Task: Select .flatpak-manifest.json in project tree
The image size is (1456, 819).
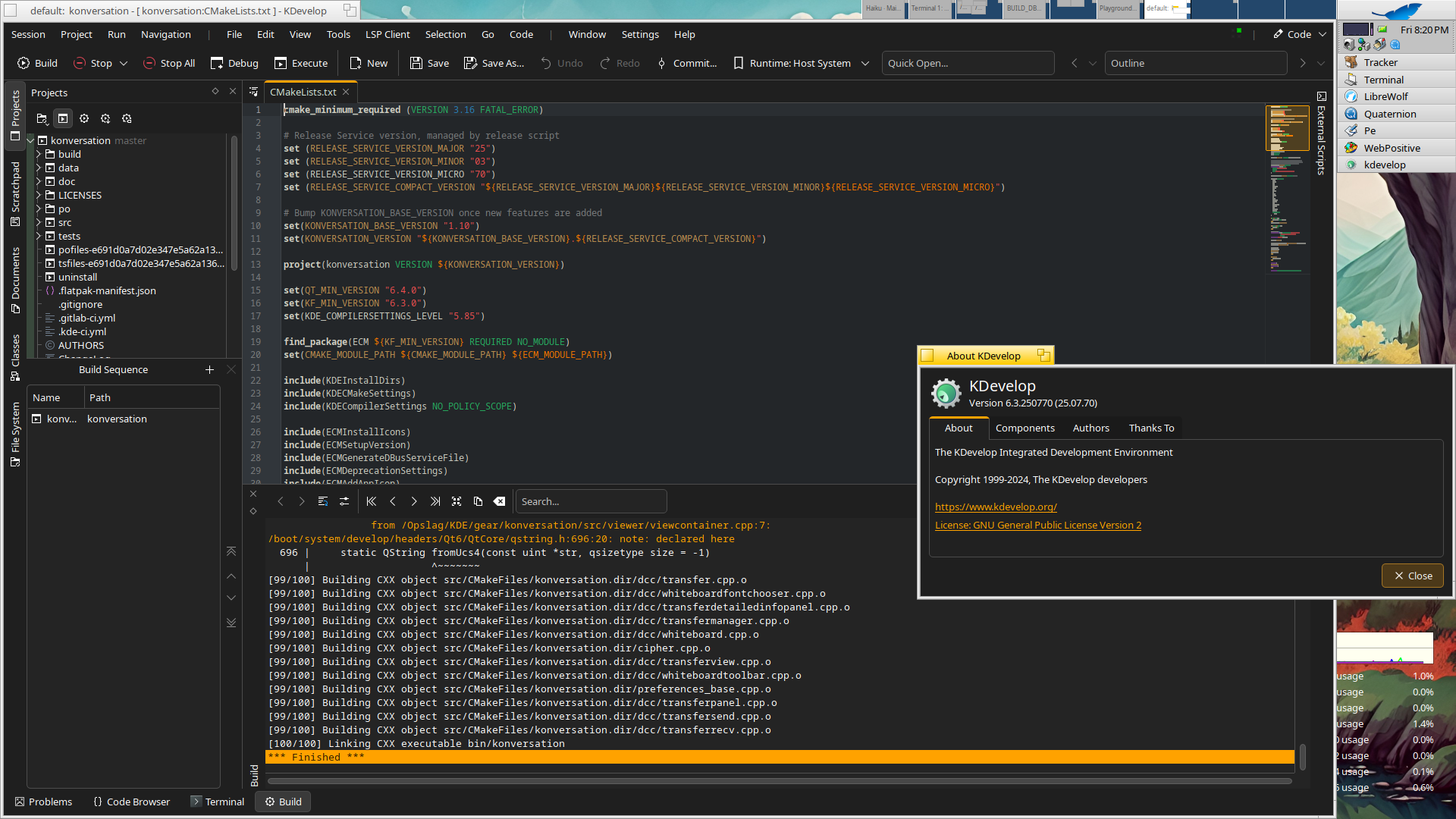Action: 107,290
